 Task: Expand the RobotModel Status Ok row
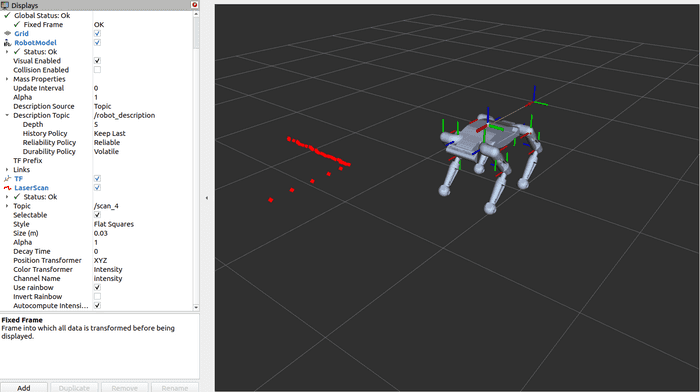[x=7, y=52]
